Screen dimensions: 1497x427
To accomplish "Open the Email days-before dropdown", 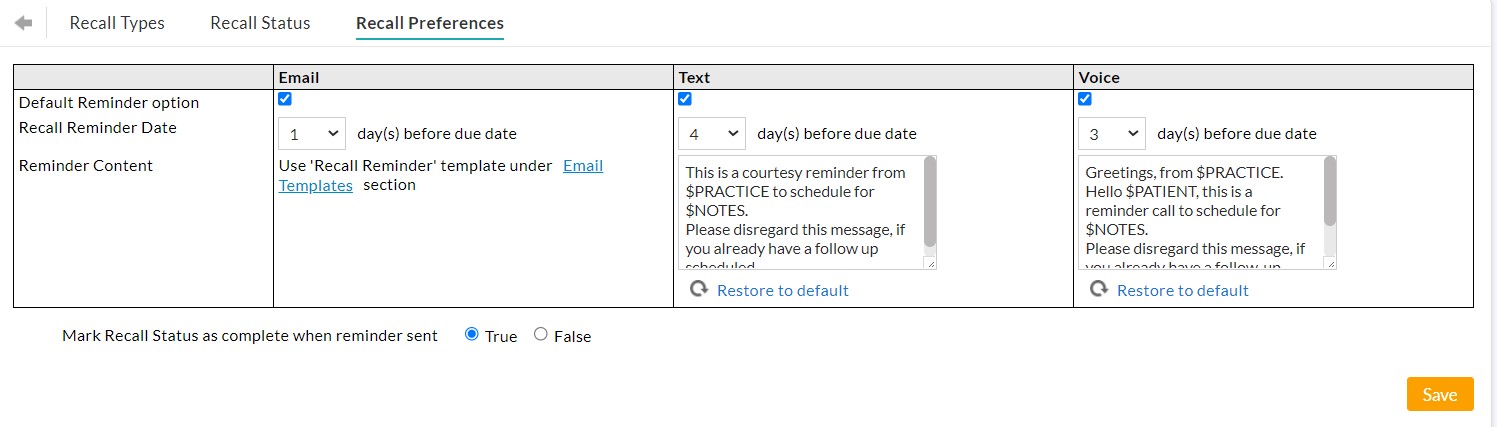I will 312,134.
